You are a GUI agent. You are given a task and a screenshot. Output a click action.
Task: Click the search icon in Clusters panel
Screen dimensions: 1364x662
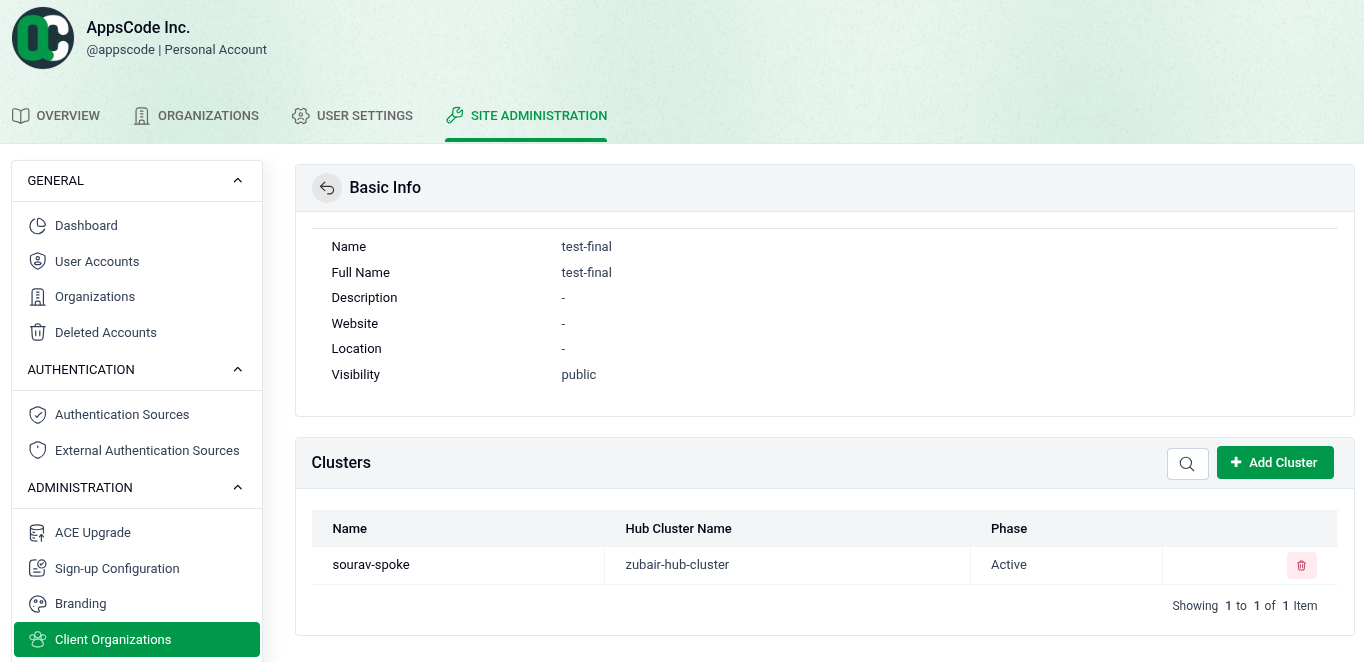coord(1187,463)
